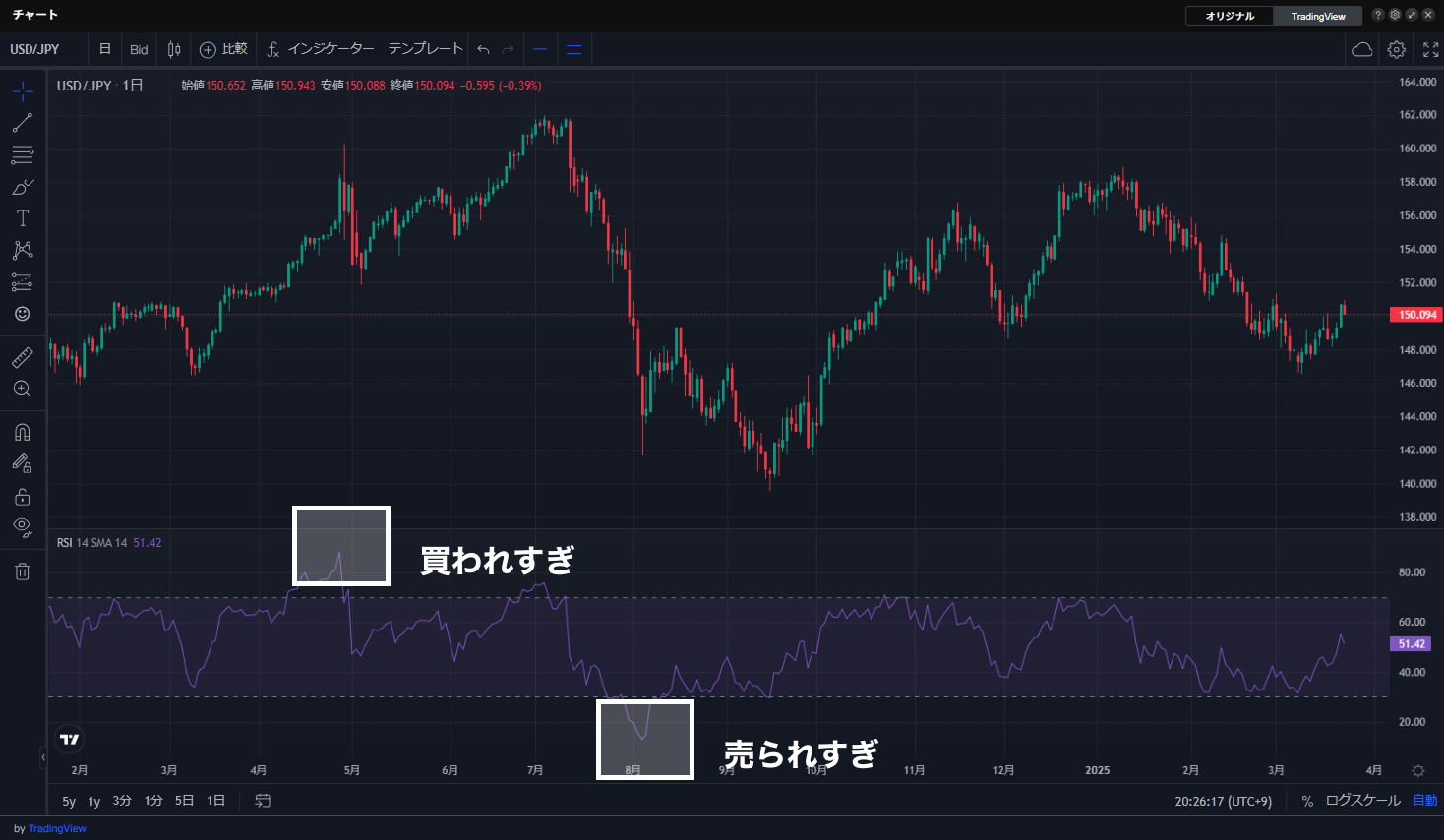Open the テンプレート templates dropdown
This screenshot has width=1444, height=840.
pos(425,49)
